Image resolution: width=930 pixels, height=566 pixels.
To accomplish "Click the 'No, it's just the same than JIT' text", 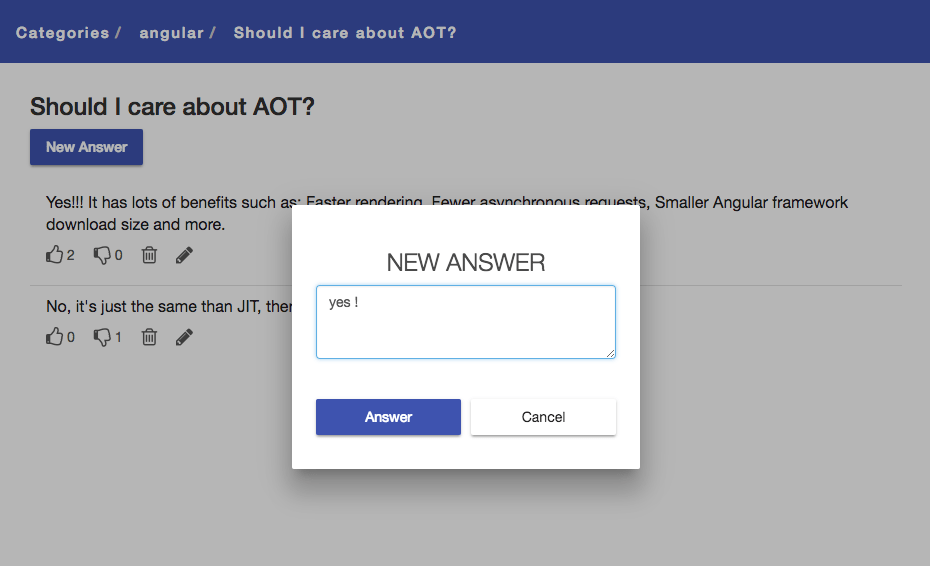I will click(169, 306).
